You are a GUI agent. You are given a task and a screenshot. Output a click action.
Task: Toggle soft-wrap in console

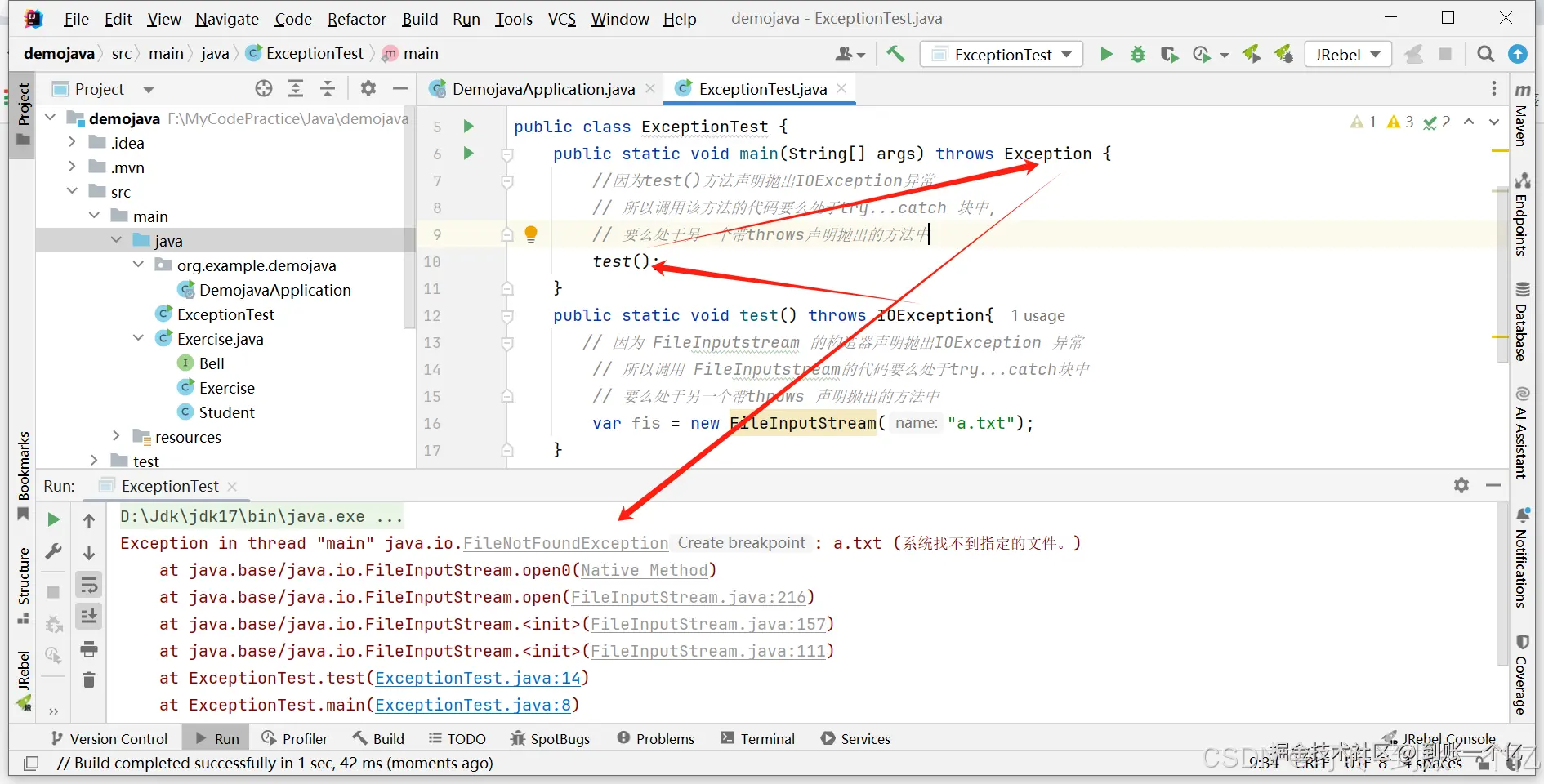(x=89, y=585)
